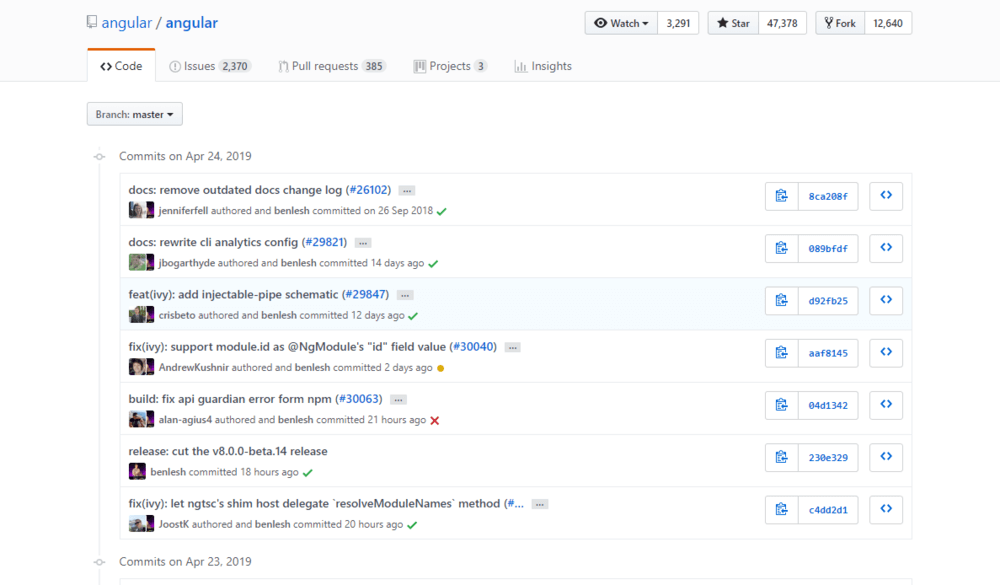The width and height of the screenshot is (1000, 585).
Task: Copy full SHA for commit c4dd2d1
Action: 781,510
